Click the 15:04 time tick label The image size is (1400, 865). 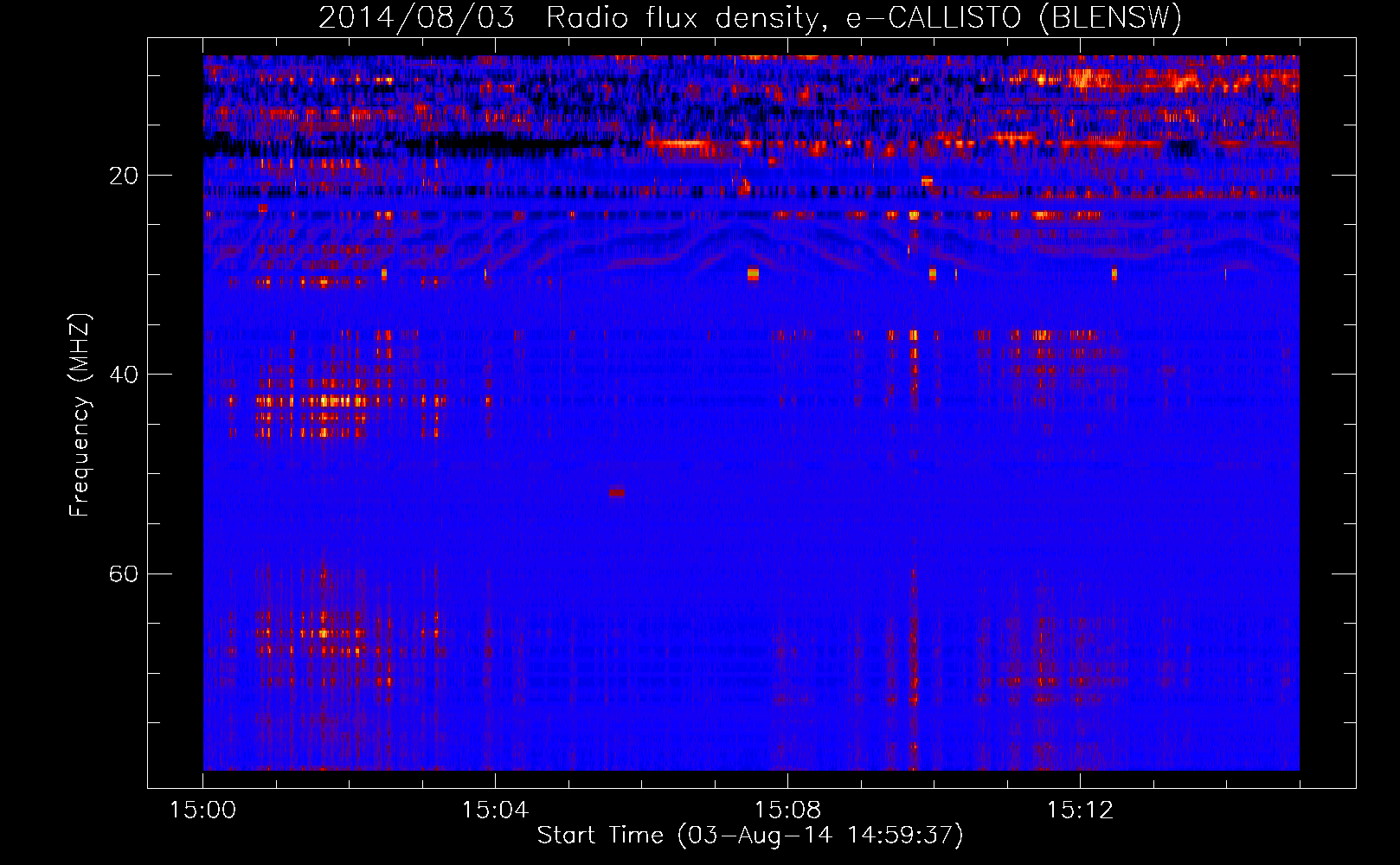(x=495, y=811)
